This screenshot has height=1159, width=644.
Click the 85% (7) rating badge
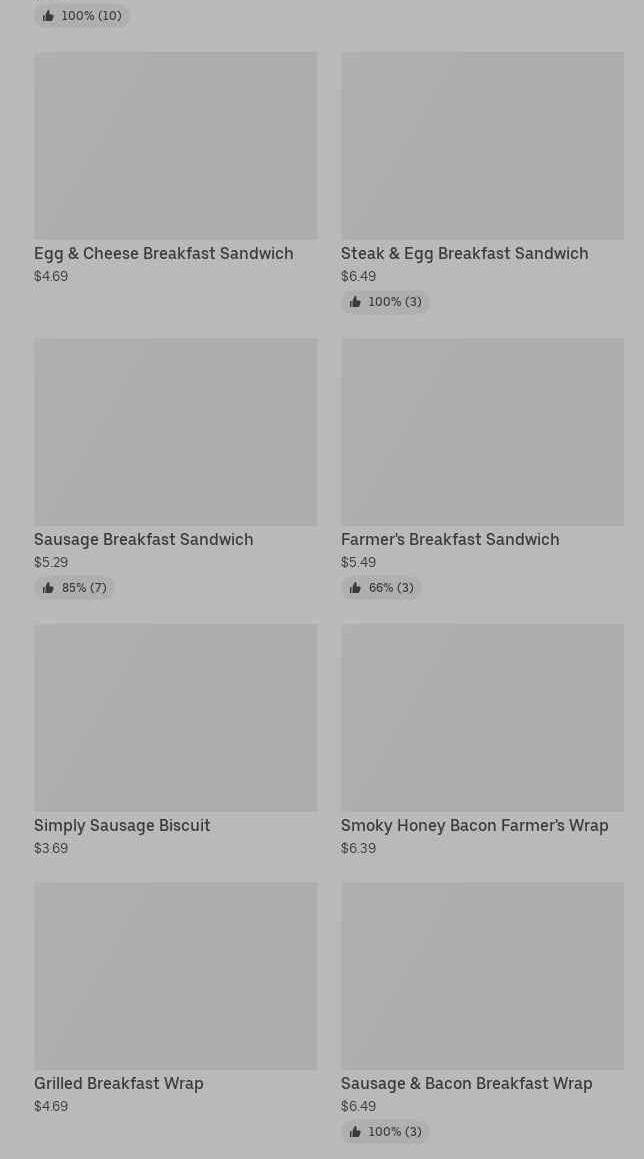point(74,588)
